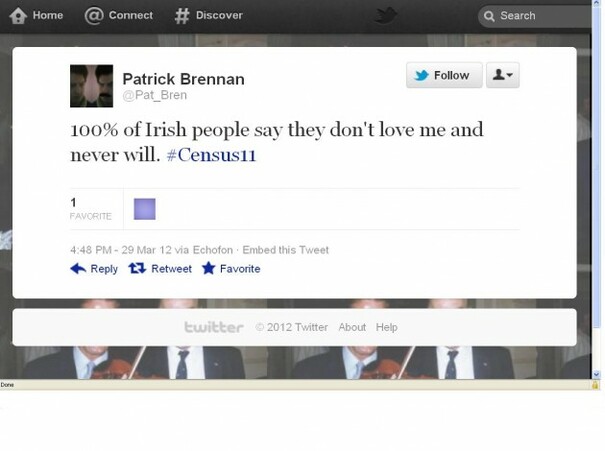Screen dimensions: 605x451
Task: Click the Embed this Tweet link
Action: (286, 250)
